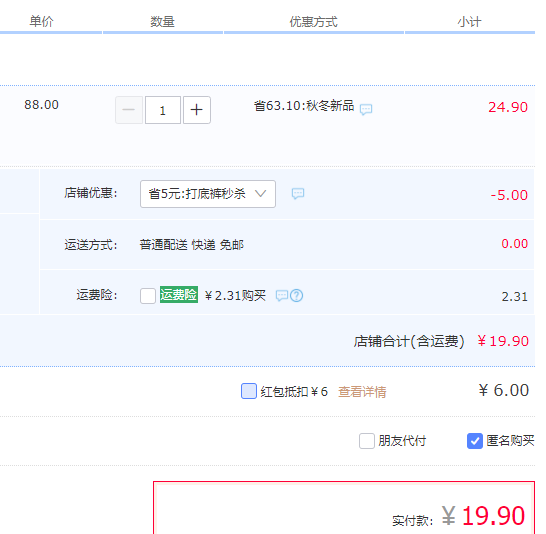
Task: Open the 省5元:打底裤秒杀 dropdown
Action: click(208, 194)
